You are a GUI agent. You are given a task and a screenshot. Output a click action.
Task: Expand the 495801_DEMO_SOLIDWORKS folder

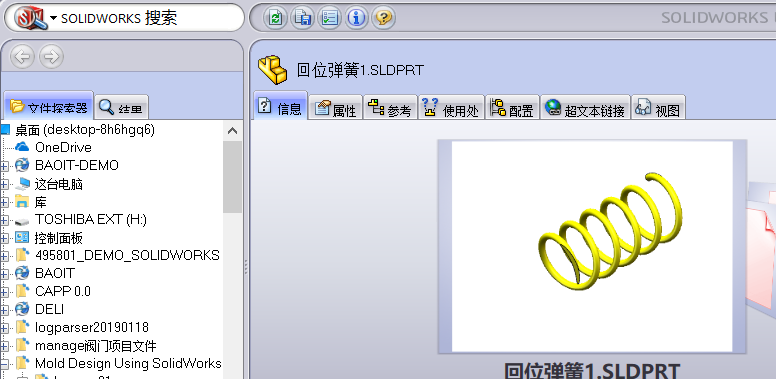4,256
